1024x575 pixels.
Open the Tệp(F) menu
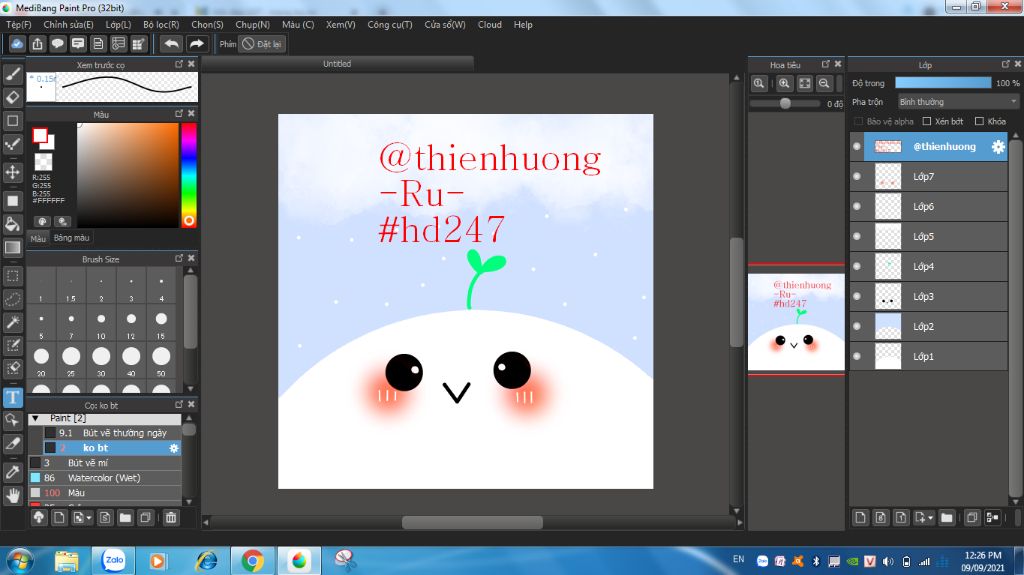point(18,25)
